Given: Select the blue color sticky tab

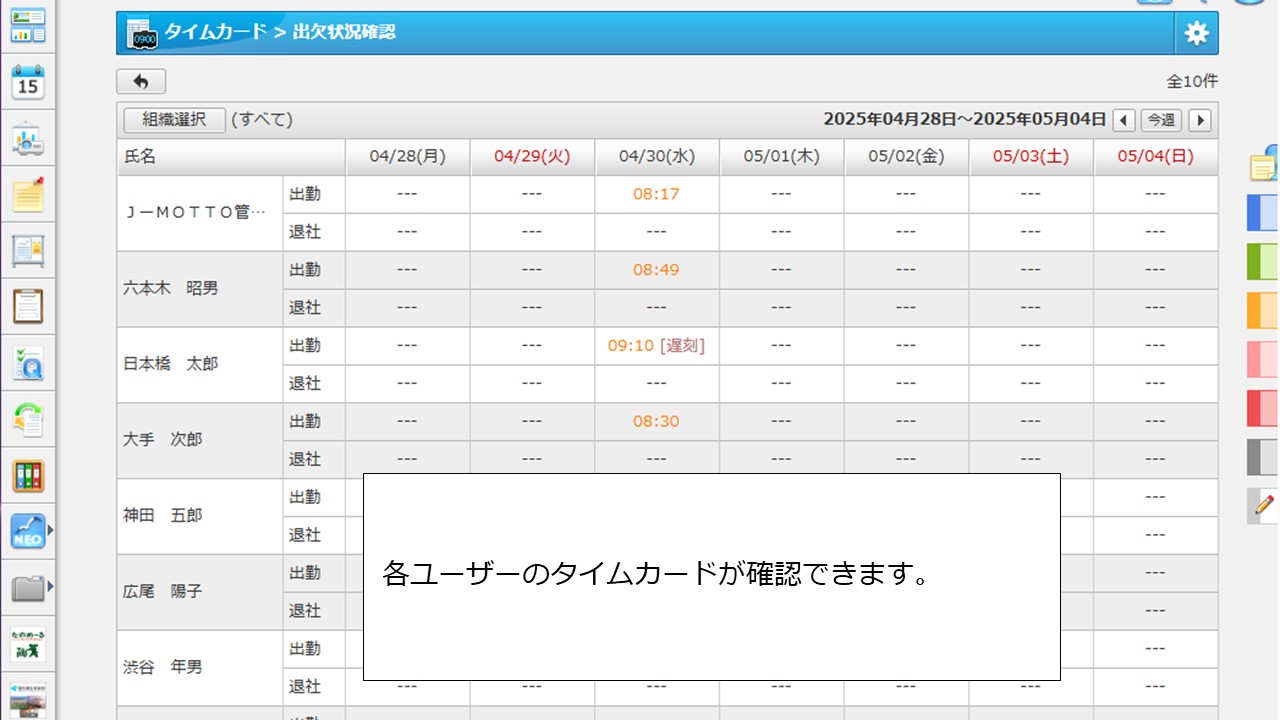Looking at the screenshot, I should click(1263, 213).
